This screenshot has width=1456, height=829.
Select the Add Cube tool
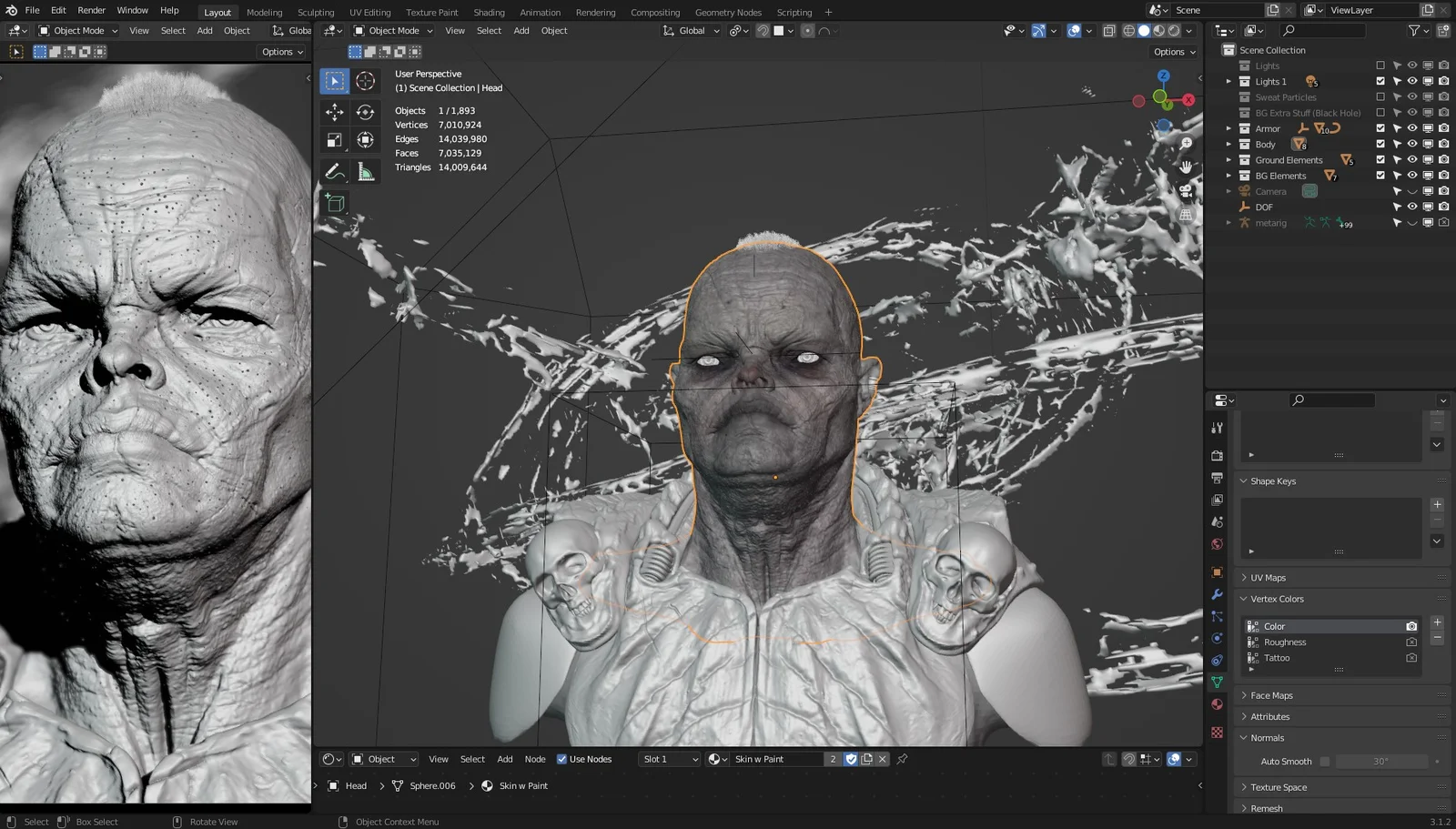[x=335, y=202]
